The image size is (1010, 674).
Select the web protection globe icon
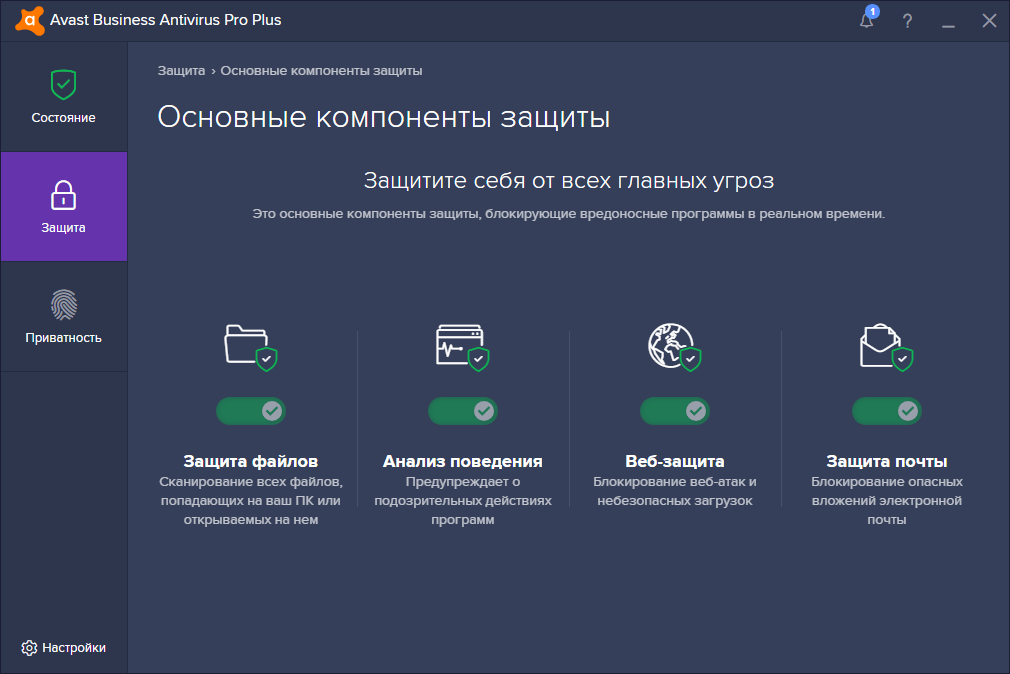674,348
